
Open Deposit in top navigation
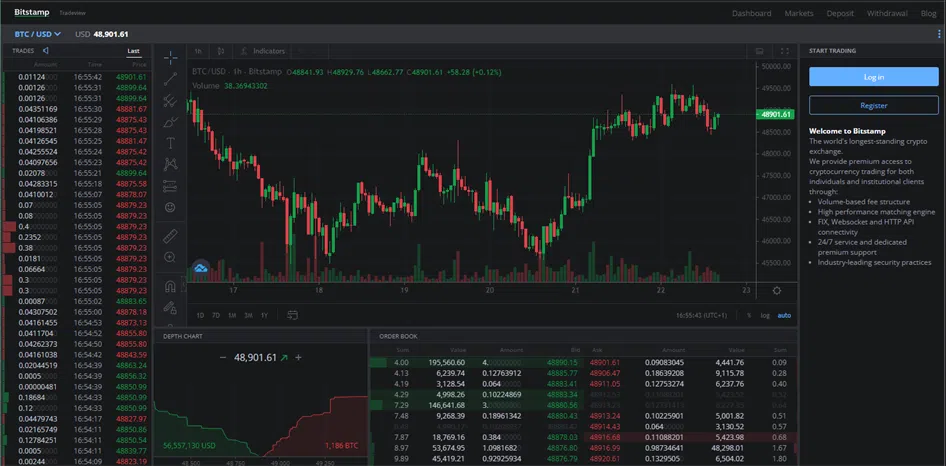coord(840,13)
